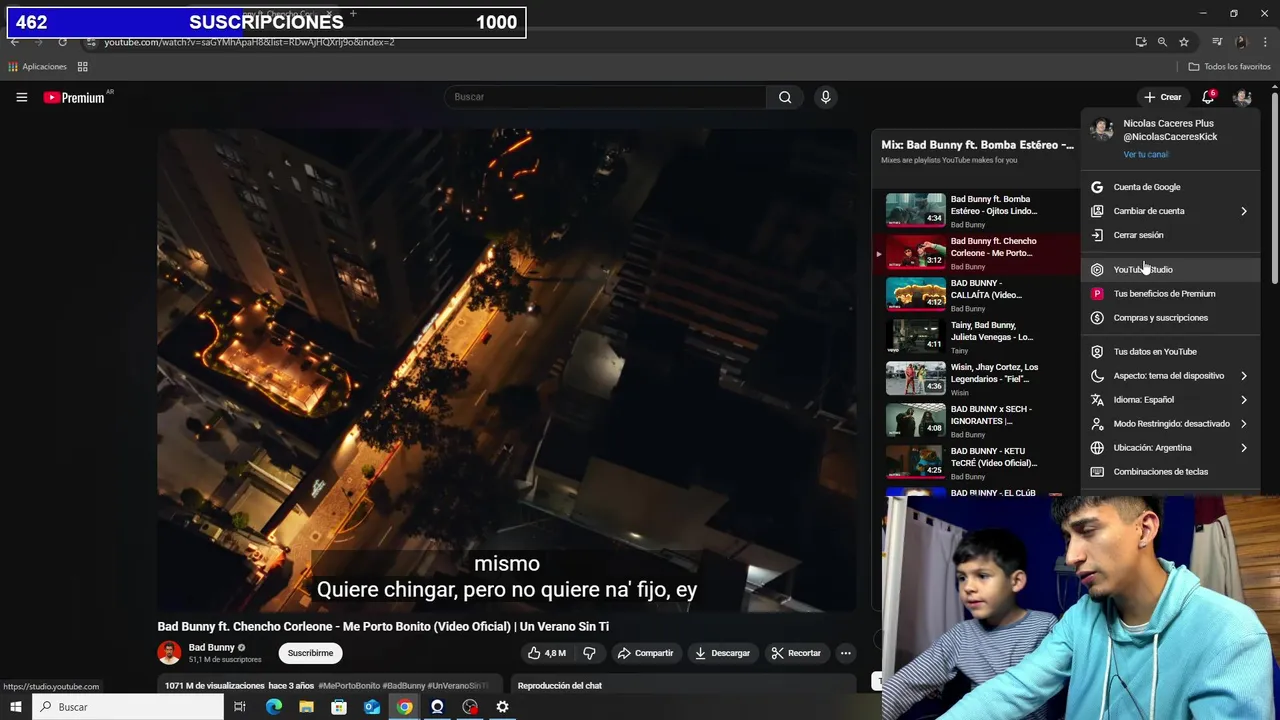Select Cuenta de Google menu entry

click(1171, 187)
